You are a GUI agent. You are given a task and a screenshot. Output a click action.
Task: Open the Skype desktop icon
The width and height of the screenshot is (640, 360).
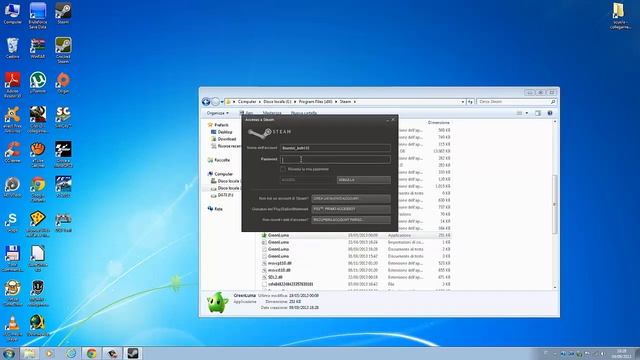click(x=12, y=222)
